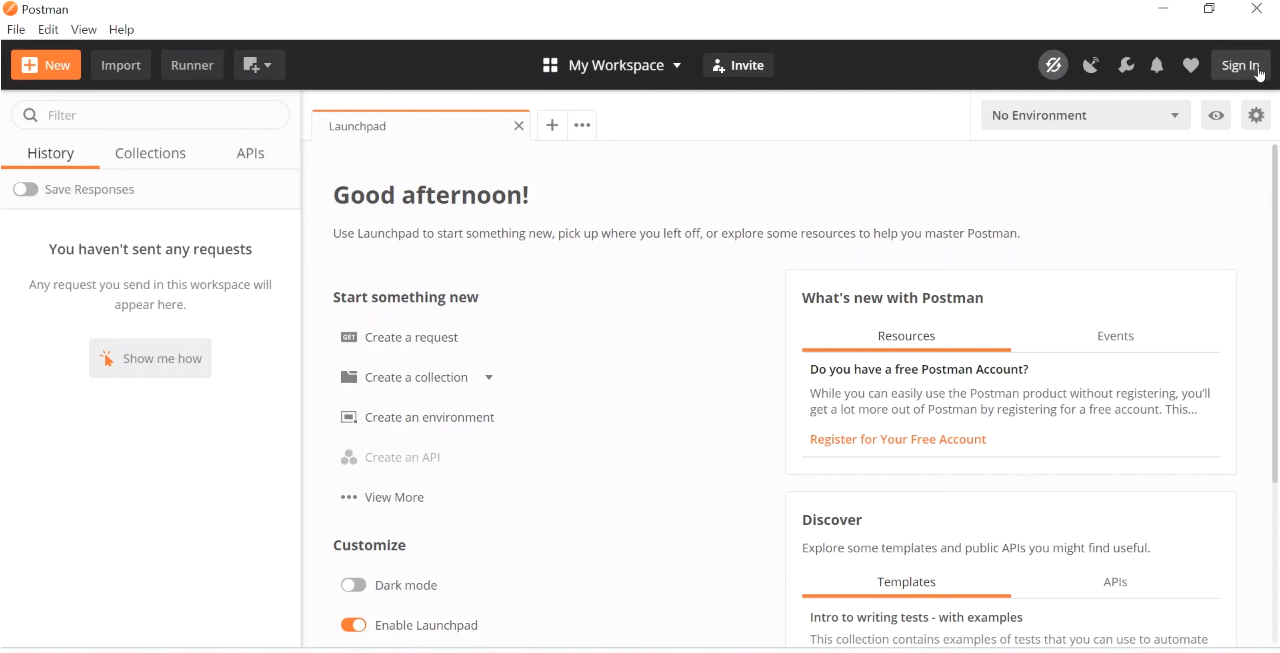Select the Templates tab in Discover
Screen dimensions: 1280x653
click(906, 582)
